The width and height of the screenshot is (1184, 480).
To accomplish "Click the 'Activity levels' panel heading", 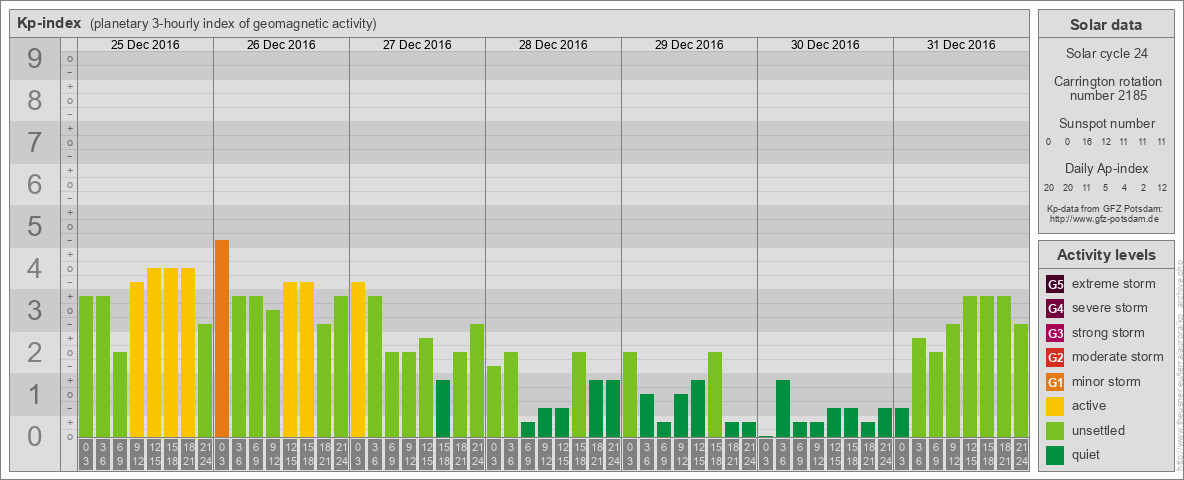I will [1106, 255].
